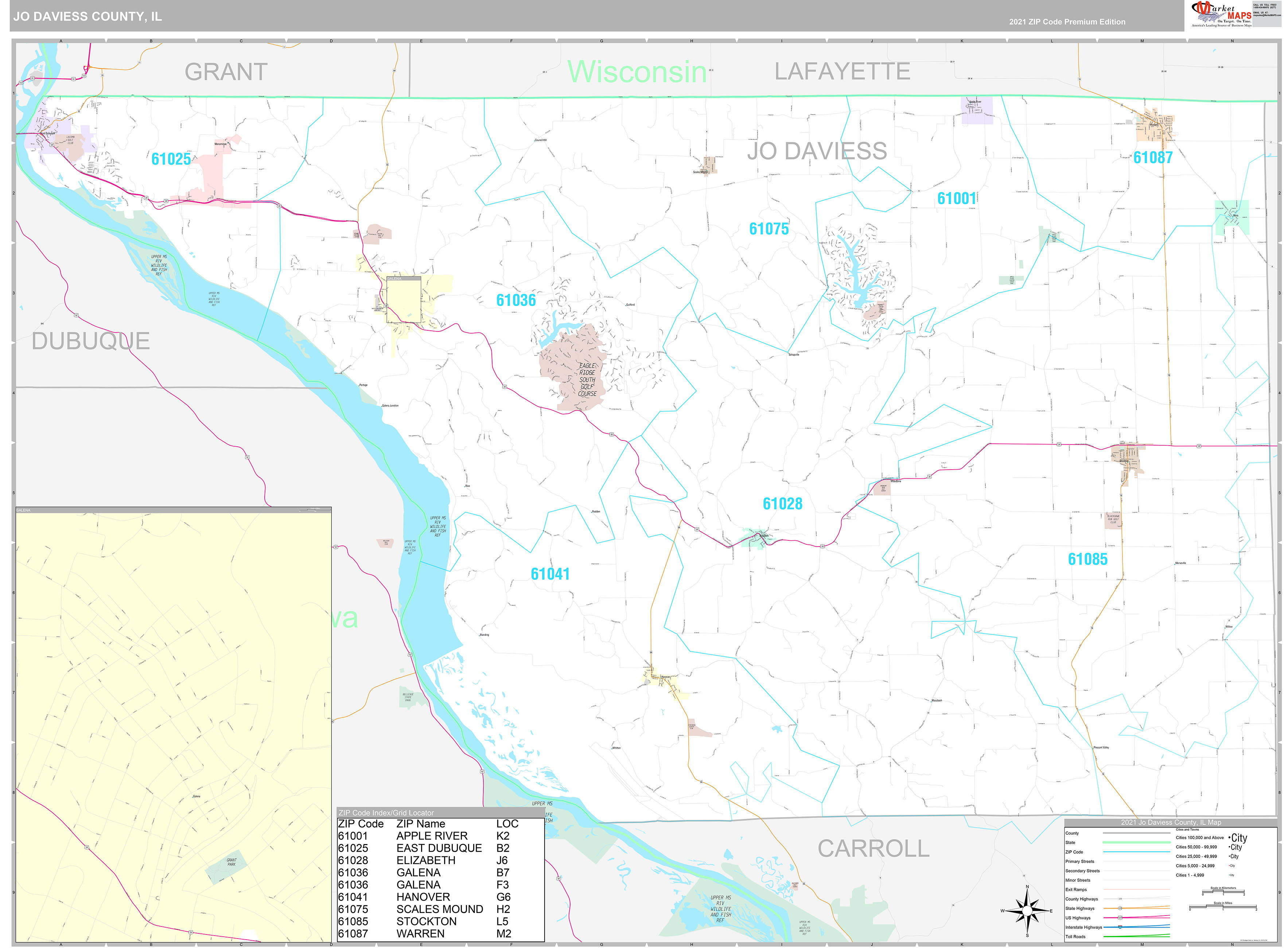
Task: Click the Cities 100,000 and Above legend entry
Action: [1200, 838]
